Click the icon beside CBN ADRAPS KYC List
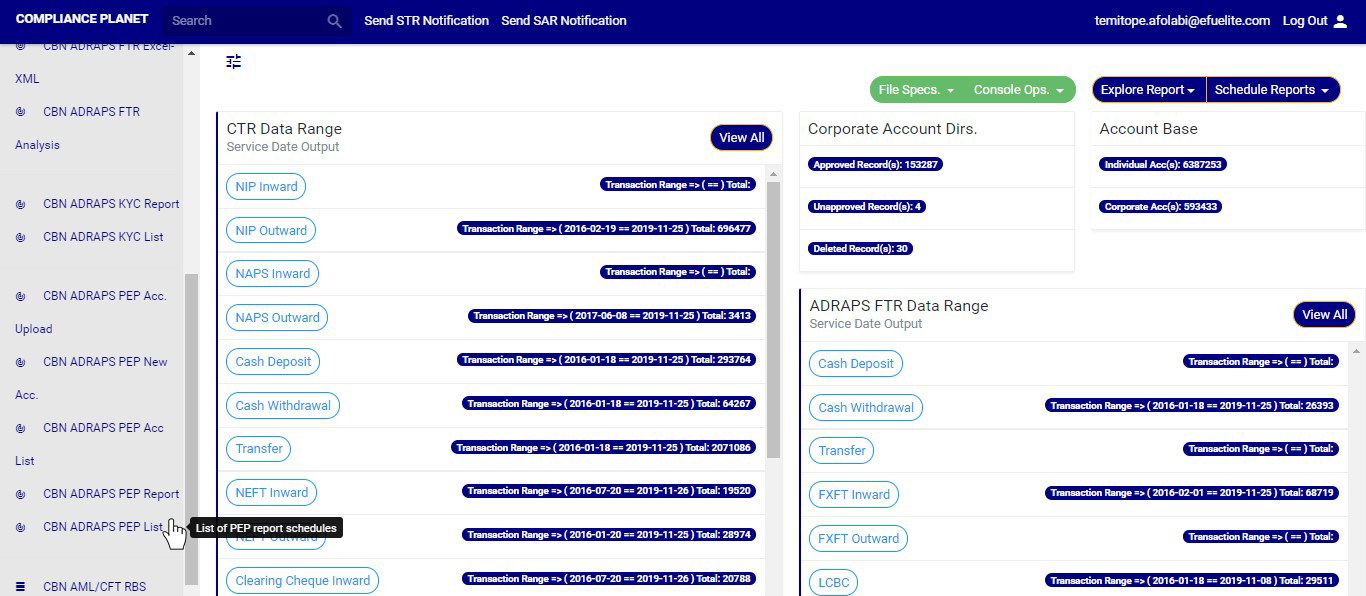Viewport: 1366px width, 596px height. pos(21,237)
